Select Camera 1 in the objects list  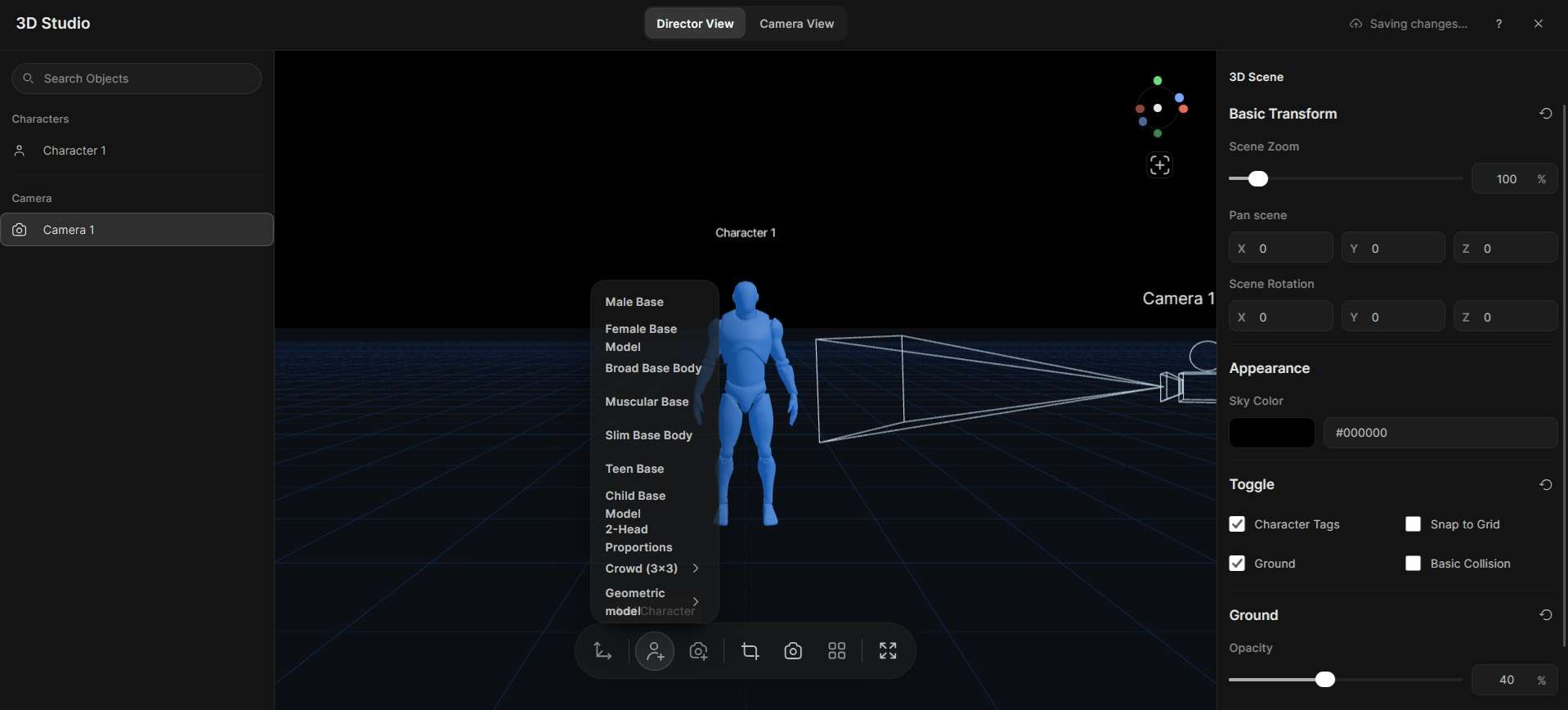click(x=137, y=230)
